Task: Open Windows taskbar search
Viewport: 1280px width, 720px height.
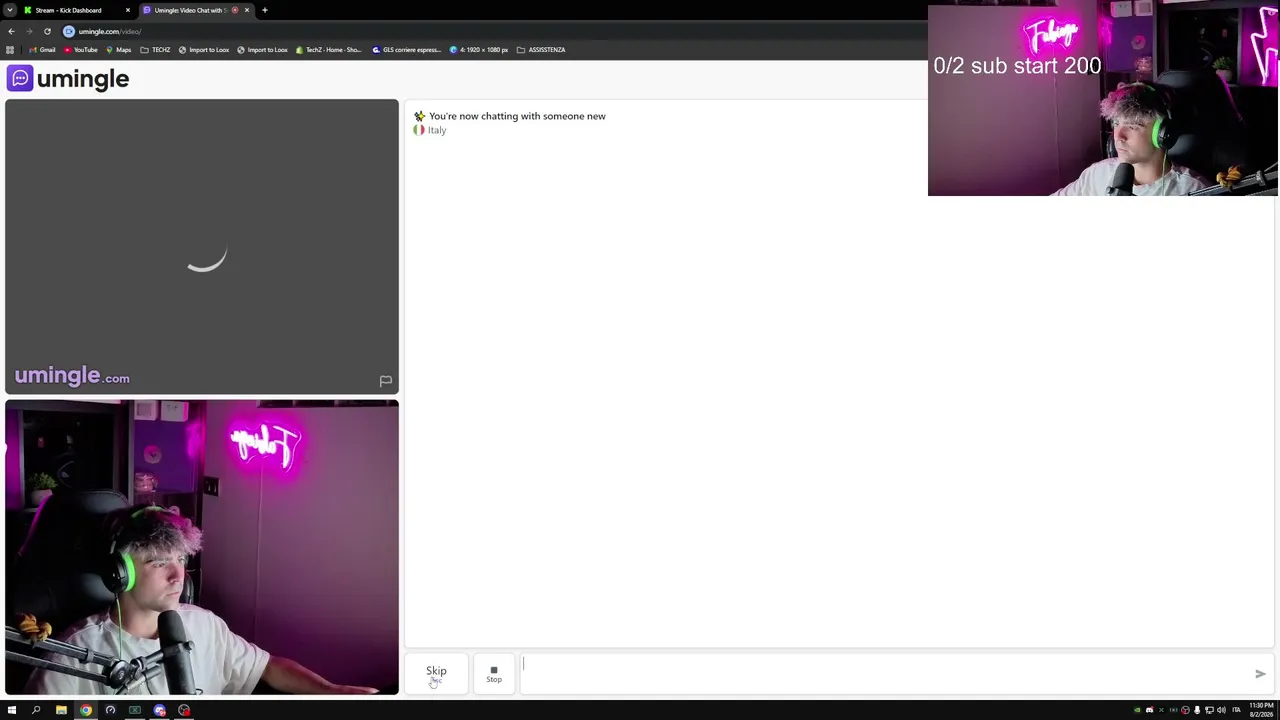Action: point(36,710)
